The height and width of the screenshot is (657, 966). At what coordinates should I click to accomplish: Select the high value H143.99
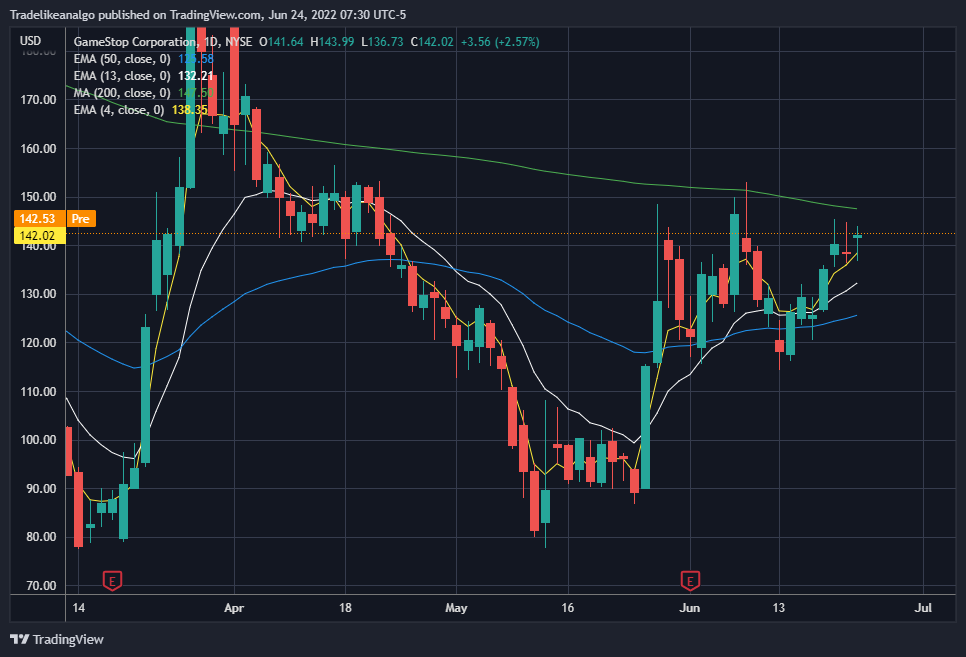[x=332, y=42]
